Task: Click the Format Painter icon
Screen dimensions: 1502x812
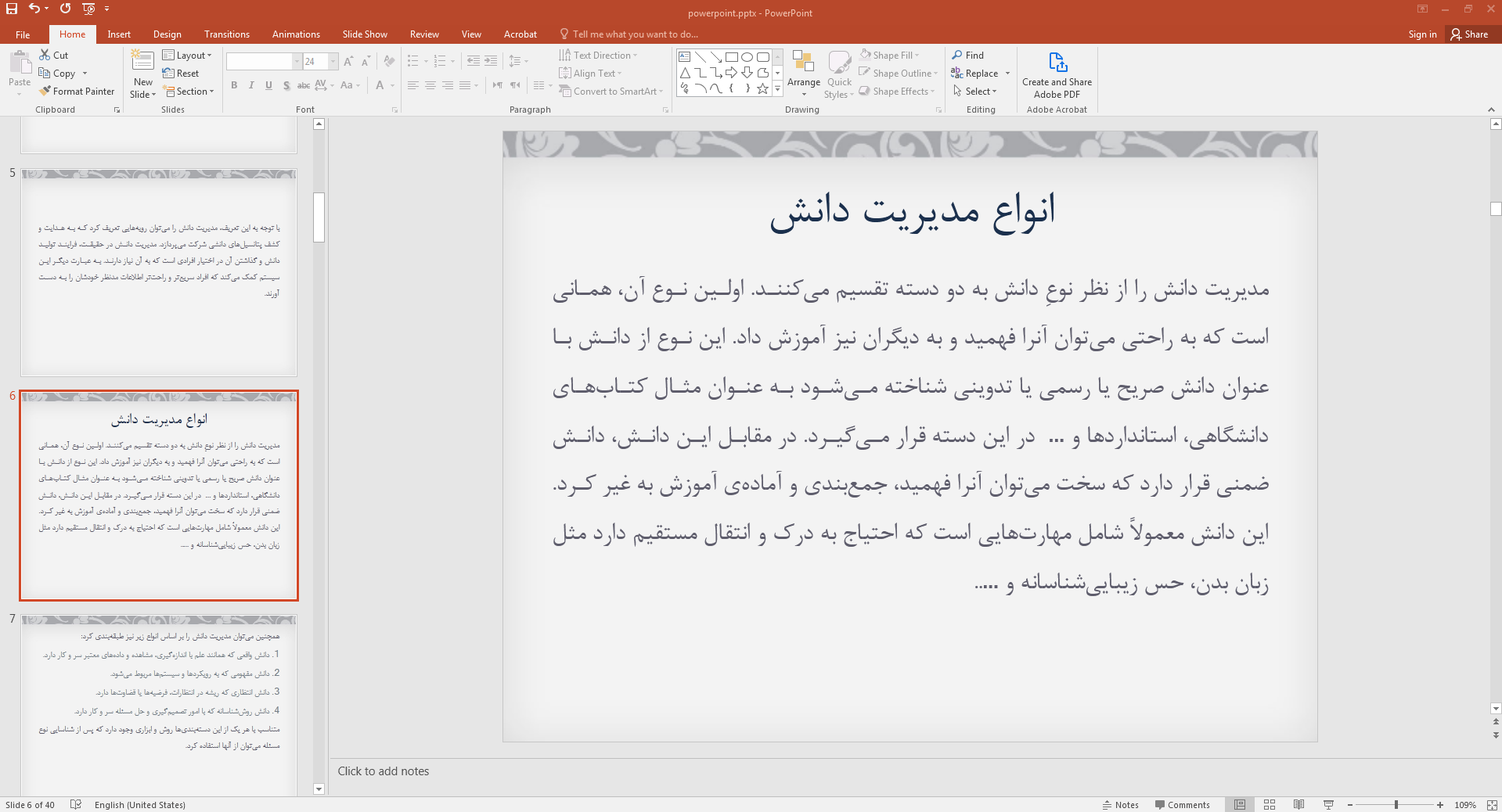Action: (45, 92)
